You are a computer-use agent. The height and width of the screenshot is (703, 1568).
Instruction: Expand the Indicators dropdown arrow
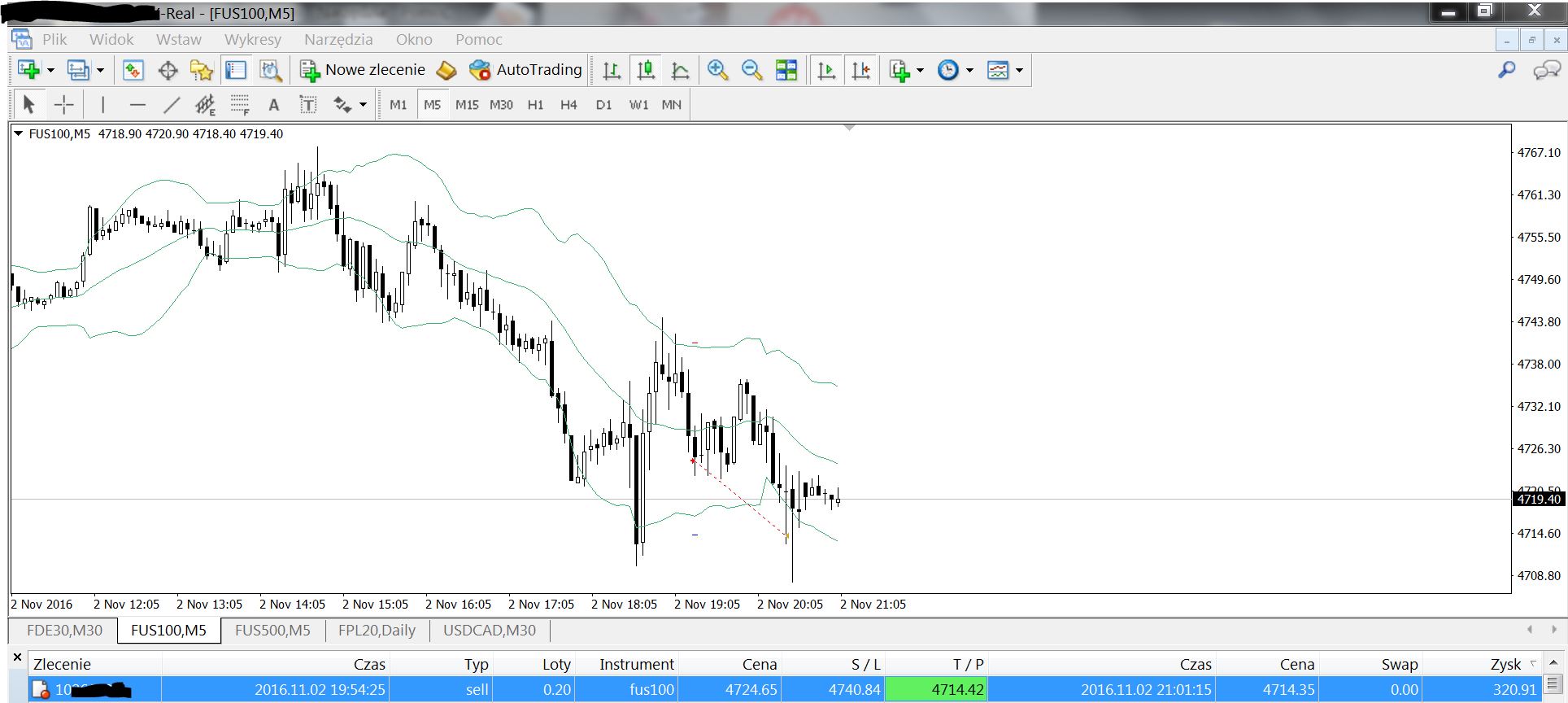(x=920, y=71)
